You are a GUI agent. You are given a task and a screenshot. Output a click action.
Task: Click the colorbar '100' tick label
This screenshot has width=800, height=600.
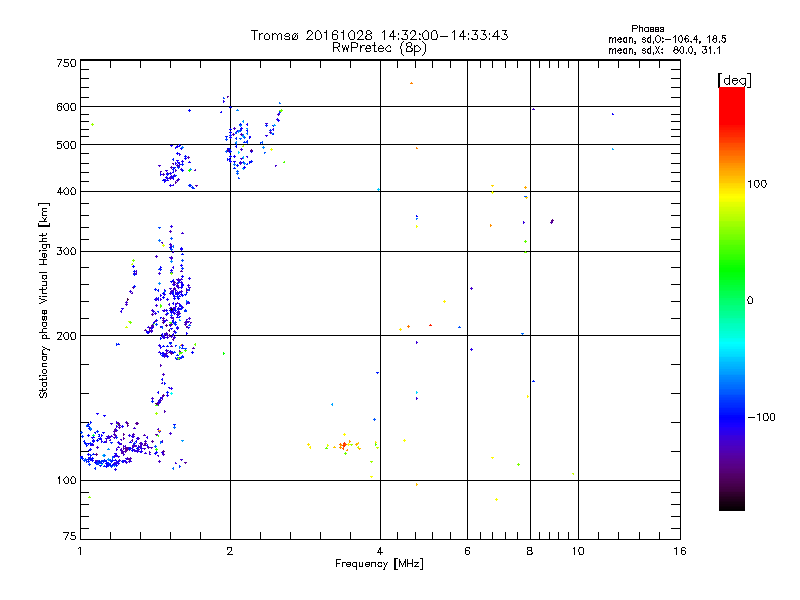[757, 184]
